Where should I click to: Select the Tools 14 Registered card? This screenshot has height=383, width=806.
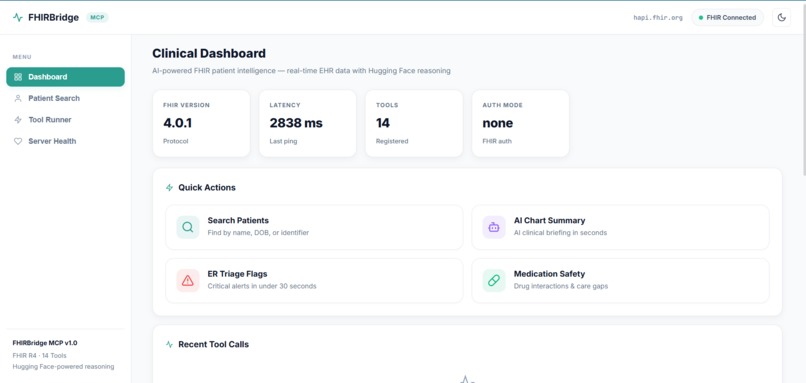pyautogui.click(x=414, y=123)
